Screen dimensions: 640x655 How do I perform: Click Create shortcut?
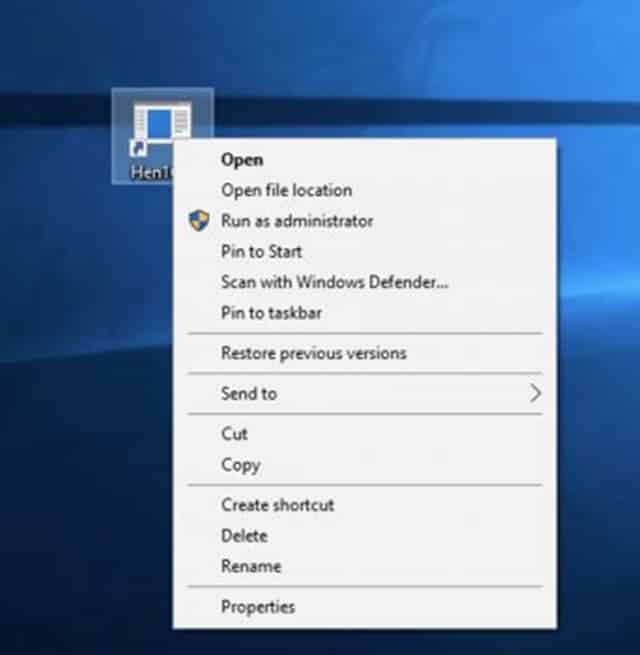click(277, 505)
